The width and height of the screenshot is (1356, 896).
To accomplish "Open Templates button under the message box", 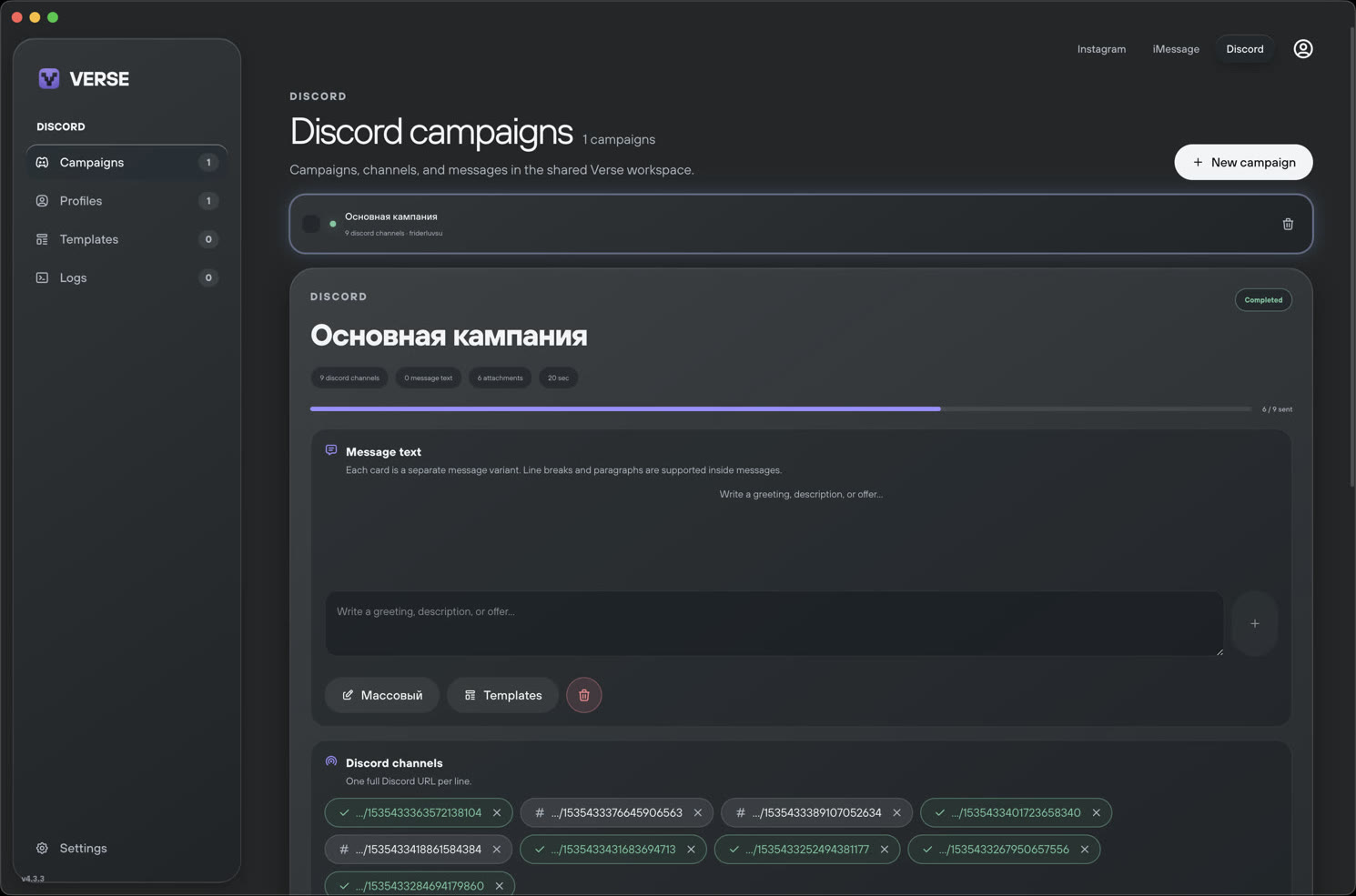I will 502,695.
